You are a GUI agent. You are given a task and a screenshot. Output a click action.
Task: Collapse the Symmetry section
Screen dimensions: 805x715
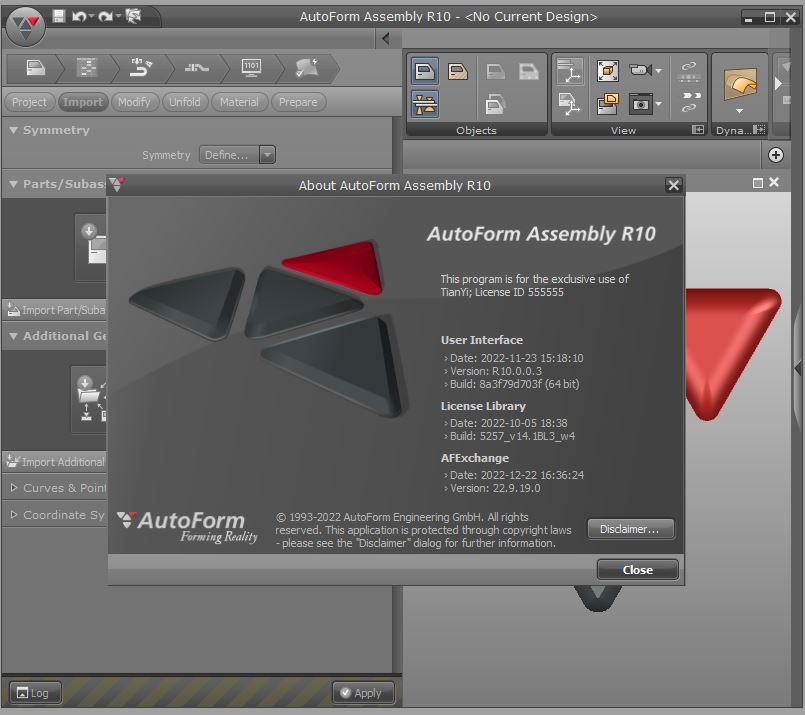click(x=14, y=130)
